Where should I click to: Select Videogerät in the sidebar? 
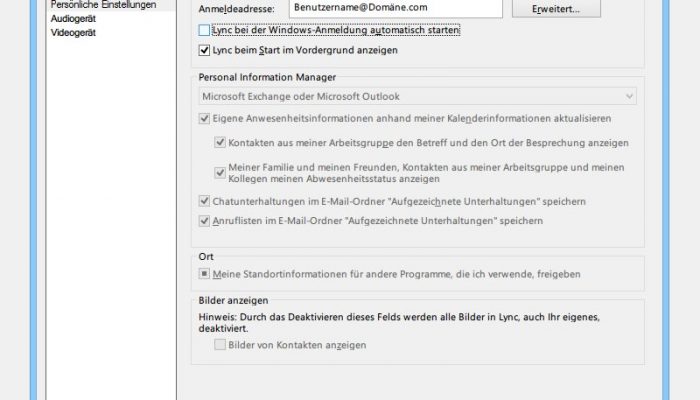(x=73, y=33)
